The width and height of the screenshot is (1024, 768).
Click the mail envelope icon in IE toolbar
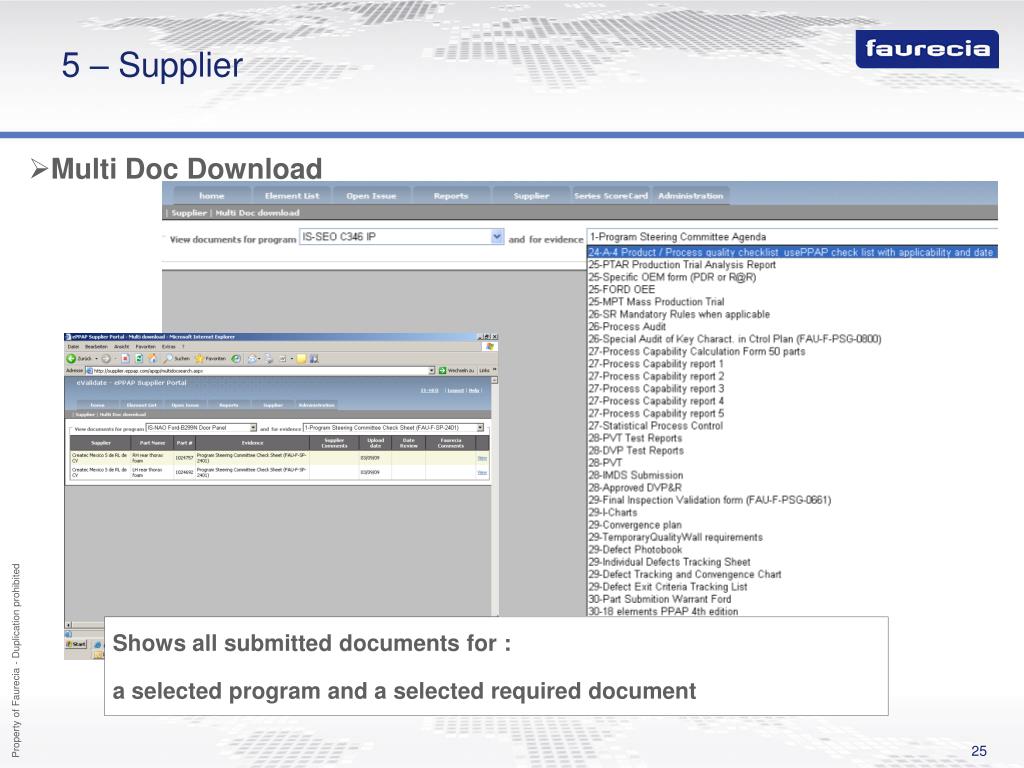point(252,359)
